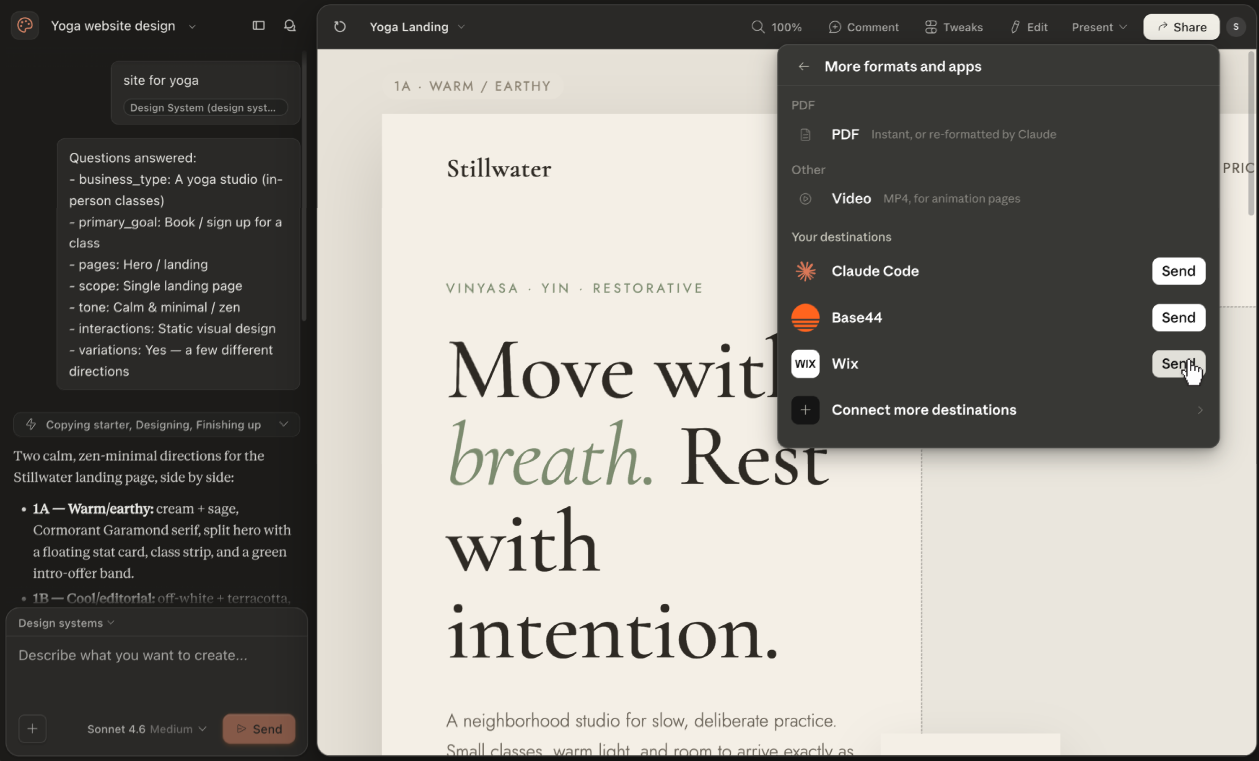The width and height of the screenshot is (1259, 761).
Task: Open the Sonnet 4.6 Medium model selector
Action: point(147,729)
